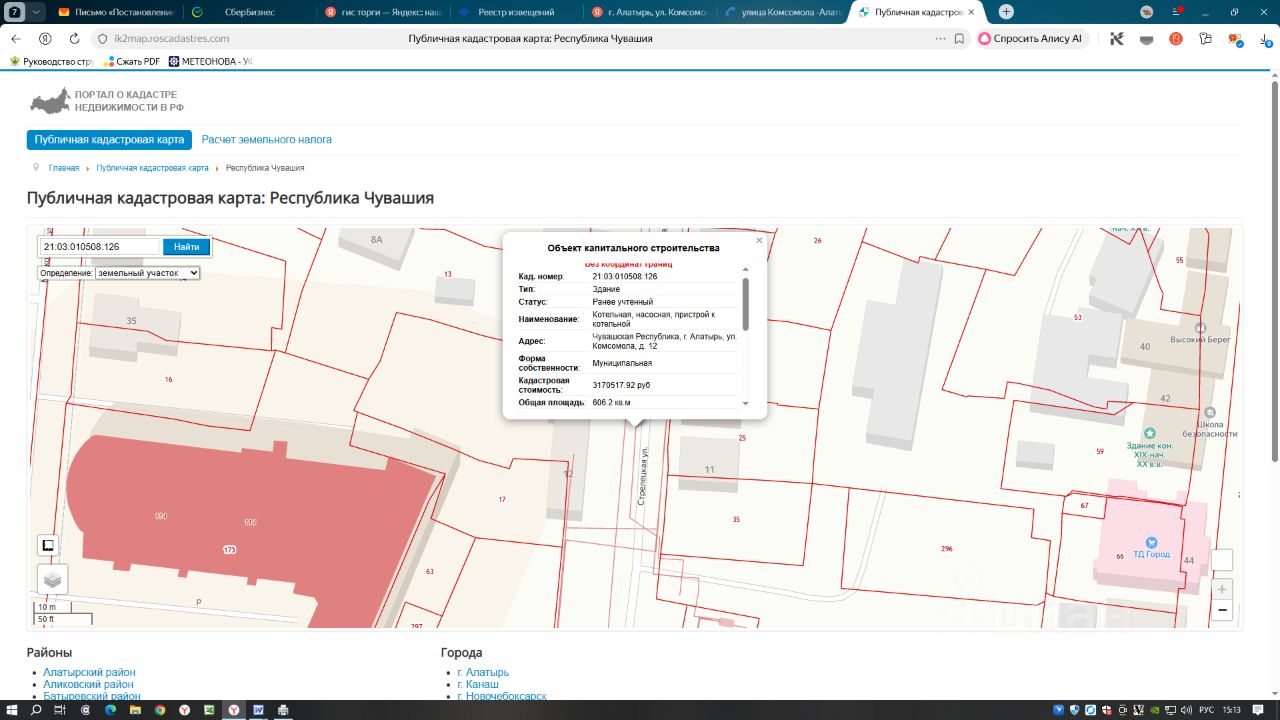Image resolution: width=1280 pixels, height=720 pixels.
Task: Bookmark this page with the bookmark icon
Action: [959, 39]
